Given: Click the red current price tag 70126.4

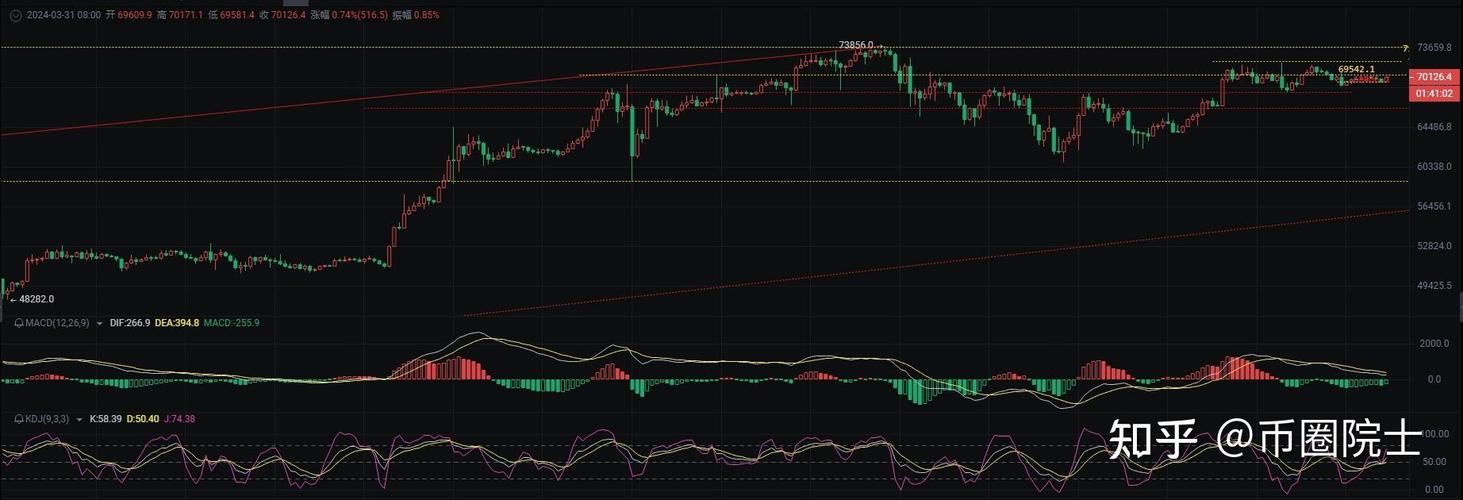Looking at the screenshot, I should click(x=1434, y=77).
